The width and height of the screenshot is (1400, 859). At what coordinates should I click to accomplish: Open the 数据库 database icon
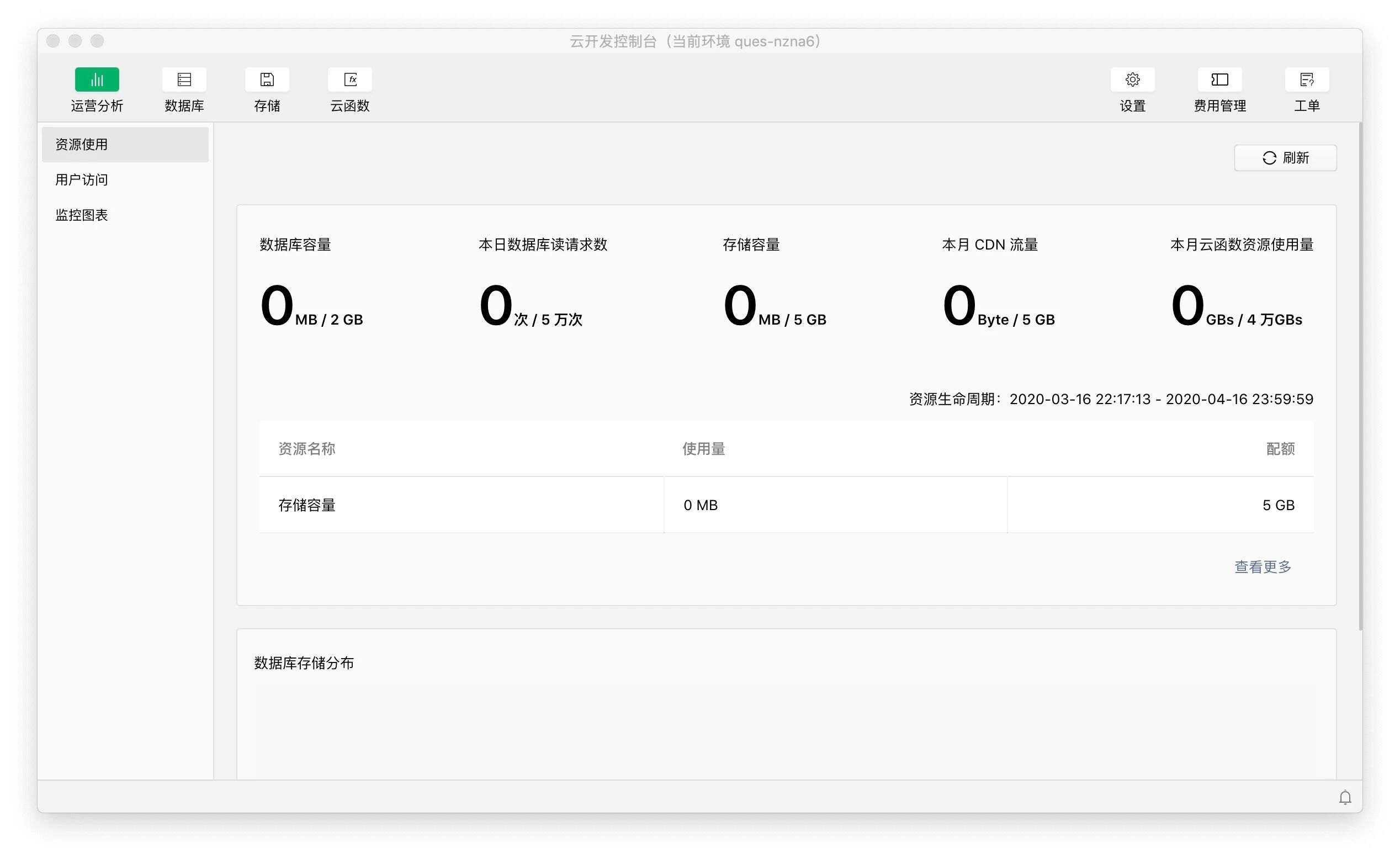(183, 79)
